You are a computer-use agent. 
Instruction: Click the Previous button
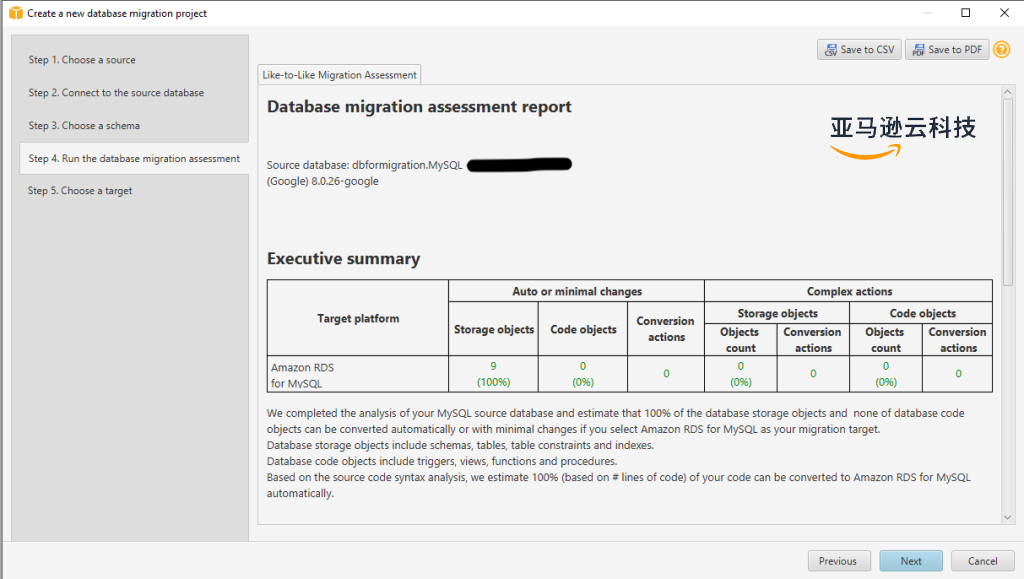pos(838,561)
